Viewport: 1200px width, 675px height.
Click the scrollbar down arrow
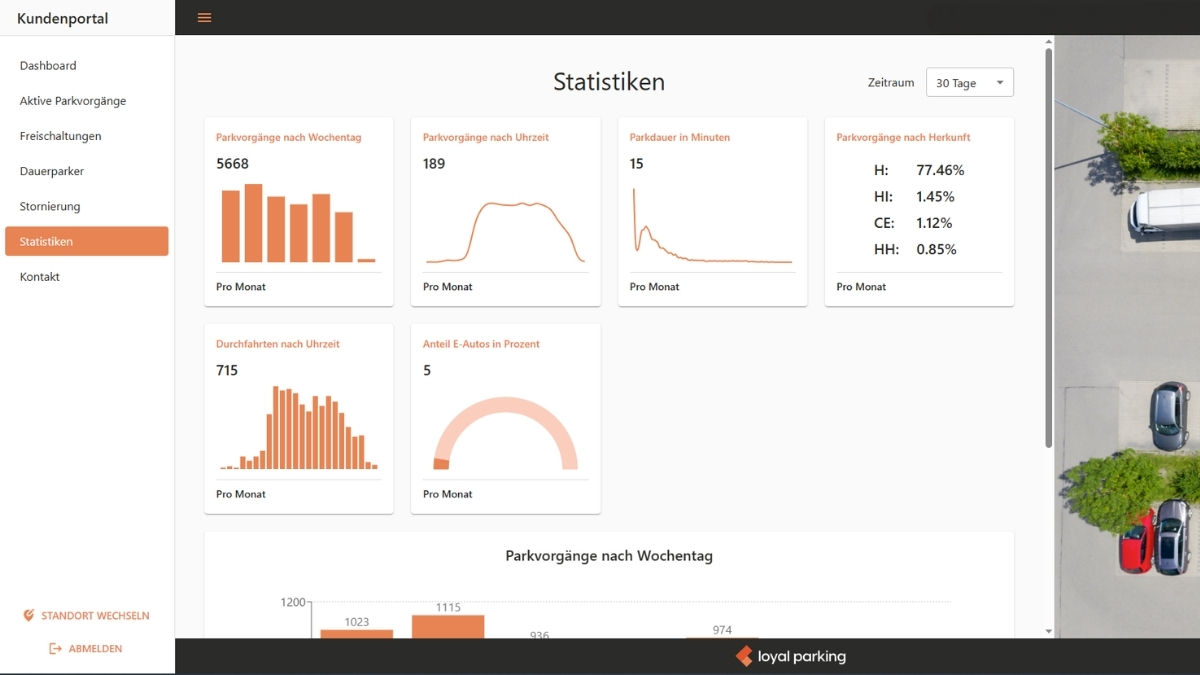point(1049,631)
